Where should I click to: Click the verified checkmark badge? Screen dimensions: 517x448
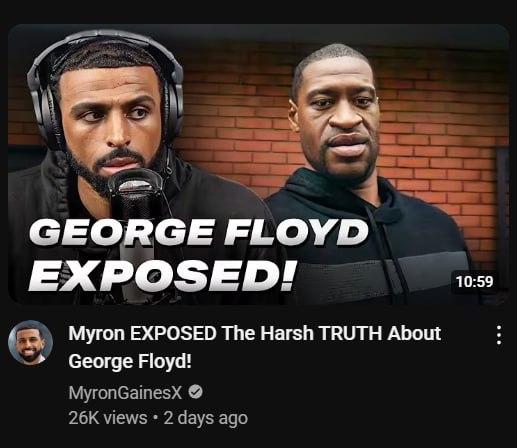(x=196, y=392)
